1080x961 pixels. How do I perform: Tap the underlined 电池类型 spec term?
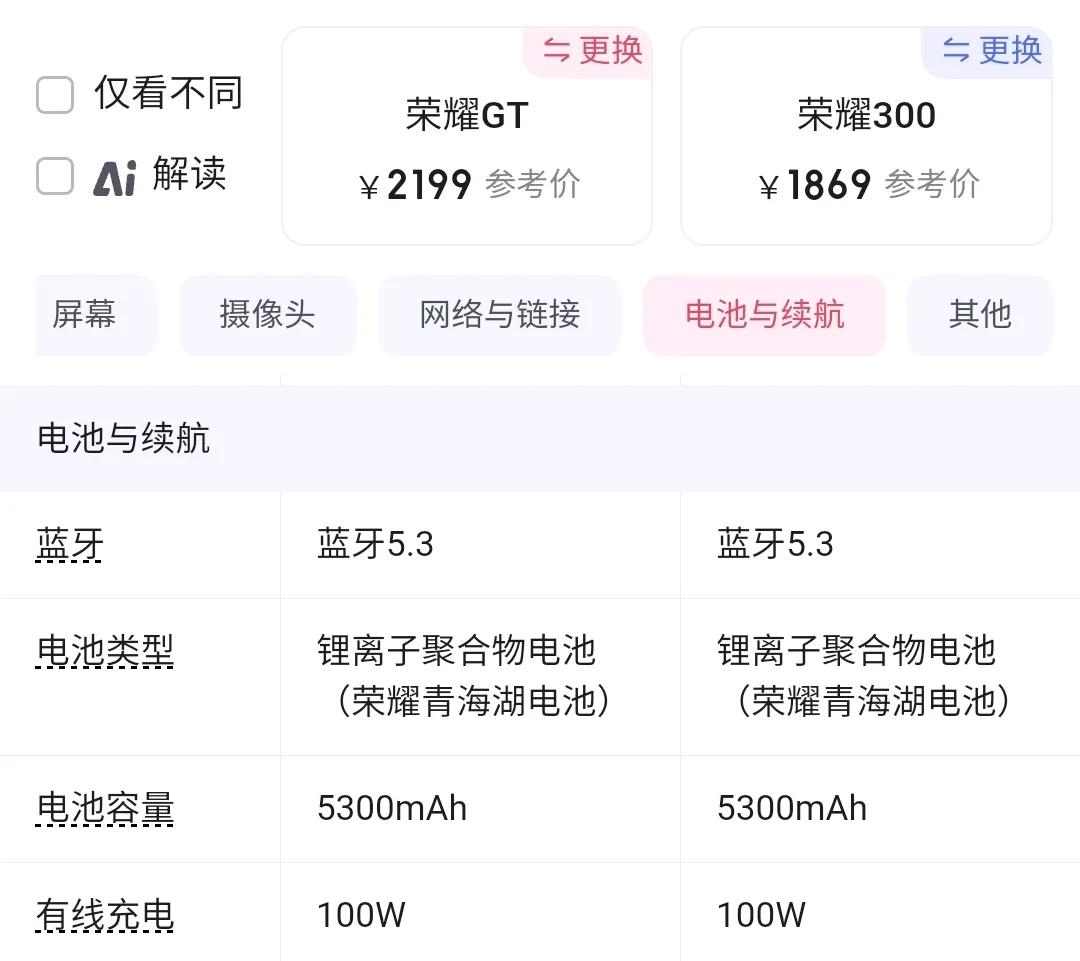click(104, 652)
